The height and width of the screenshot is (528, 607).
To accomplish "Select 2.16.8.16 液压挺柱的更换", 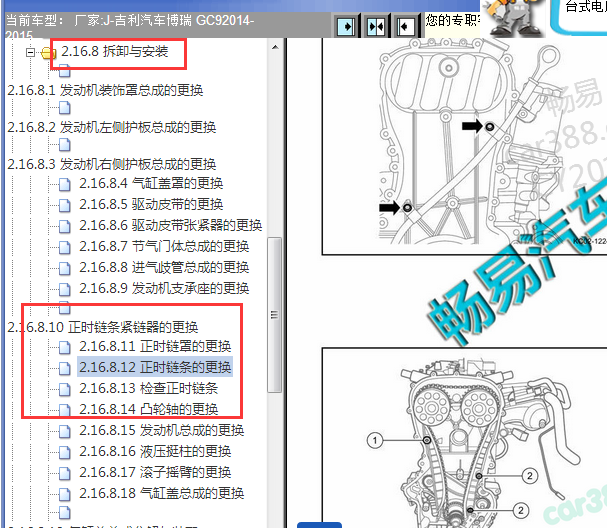I will [x=155, y=451].
